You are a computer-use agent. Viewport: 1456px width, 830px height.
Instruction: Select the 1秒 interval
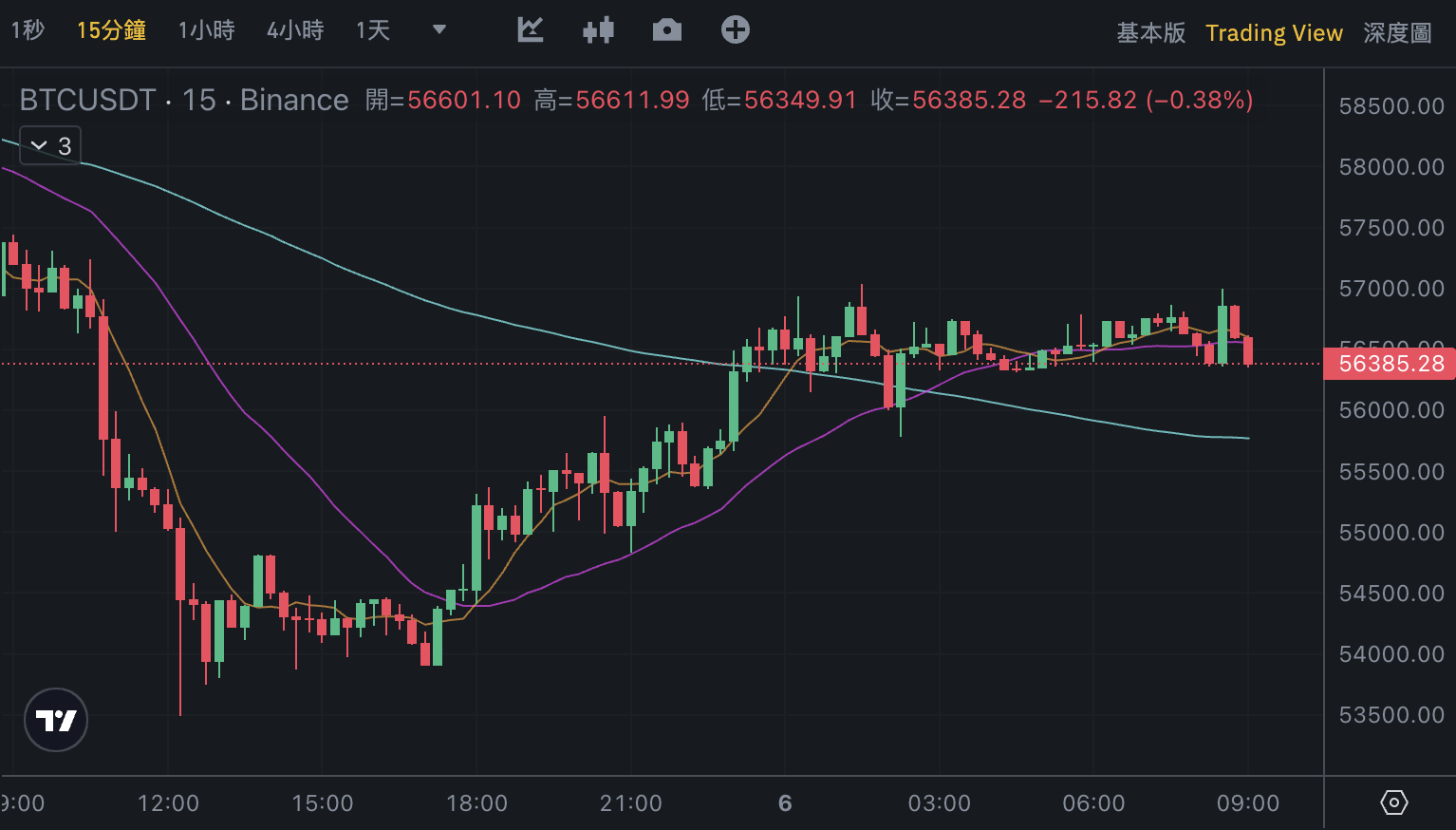click(28, 30)
